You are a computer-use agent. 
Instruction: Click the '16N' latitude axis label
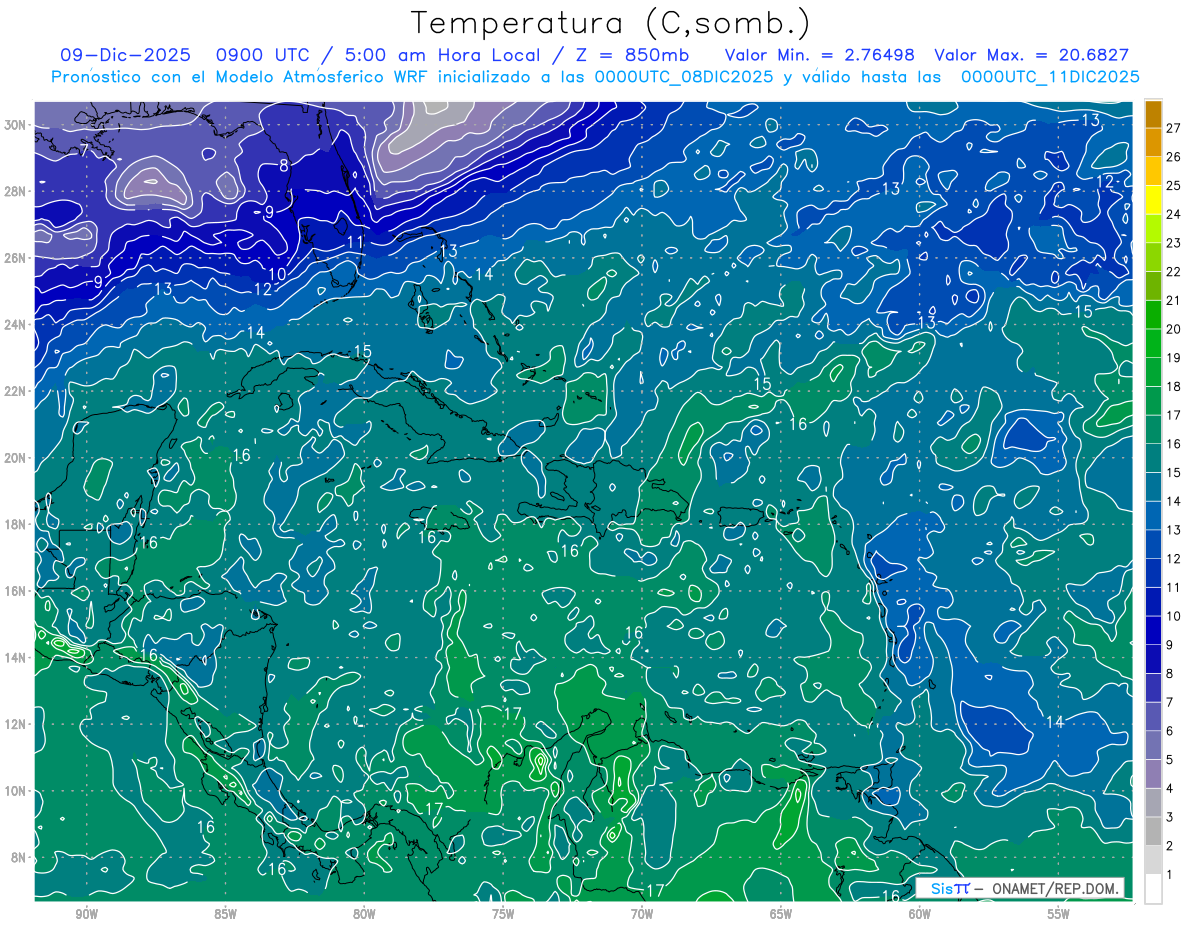14,591
